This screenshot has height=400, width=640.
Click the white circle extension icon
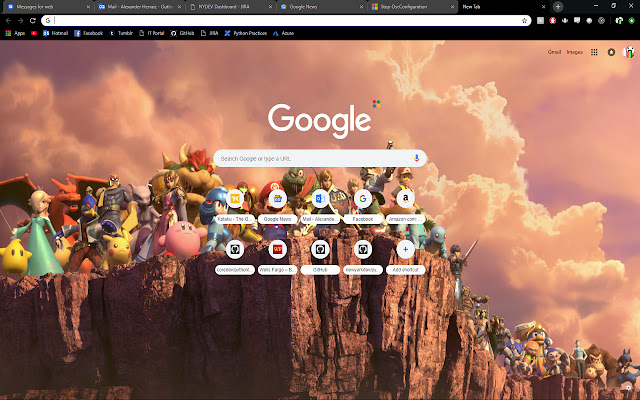pos(589,20)
